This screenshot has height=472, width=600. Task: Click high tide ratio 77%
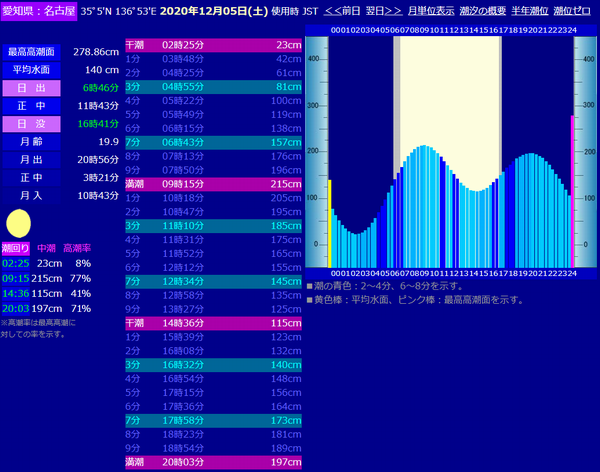coord(80,279)
